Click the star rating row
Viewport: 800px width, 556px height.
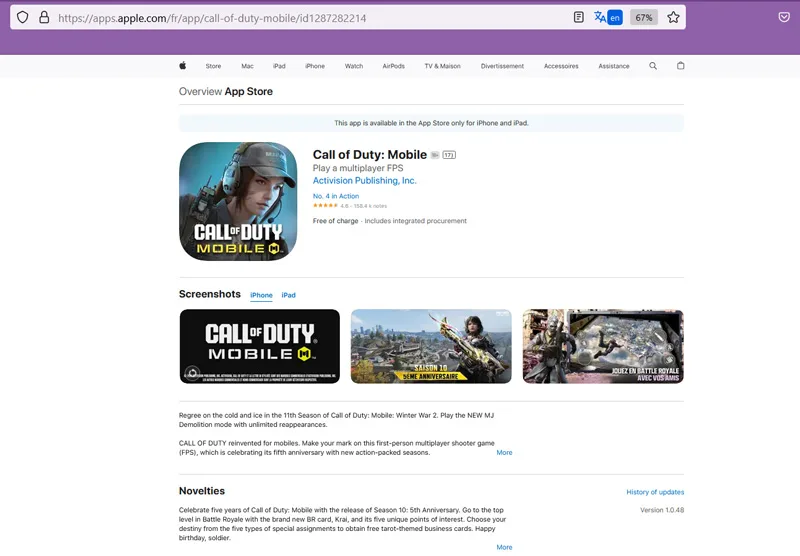click(349, 206)
